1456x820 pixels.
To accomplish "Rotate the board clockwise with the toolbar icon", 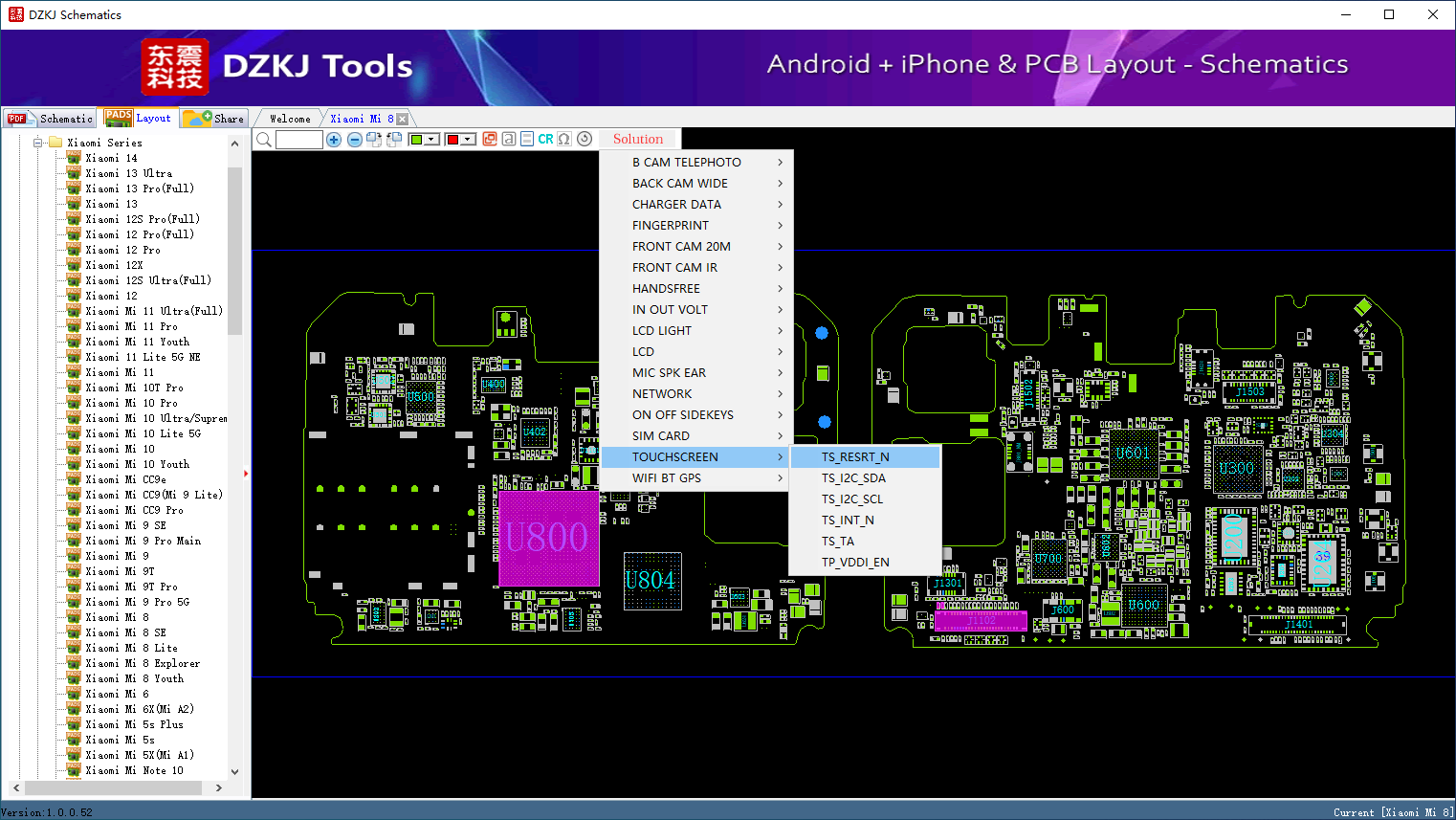I will [x=374, y=140].
